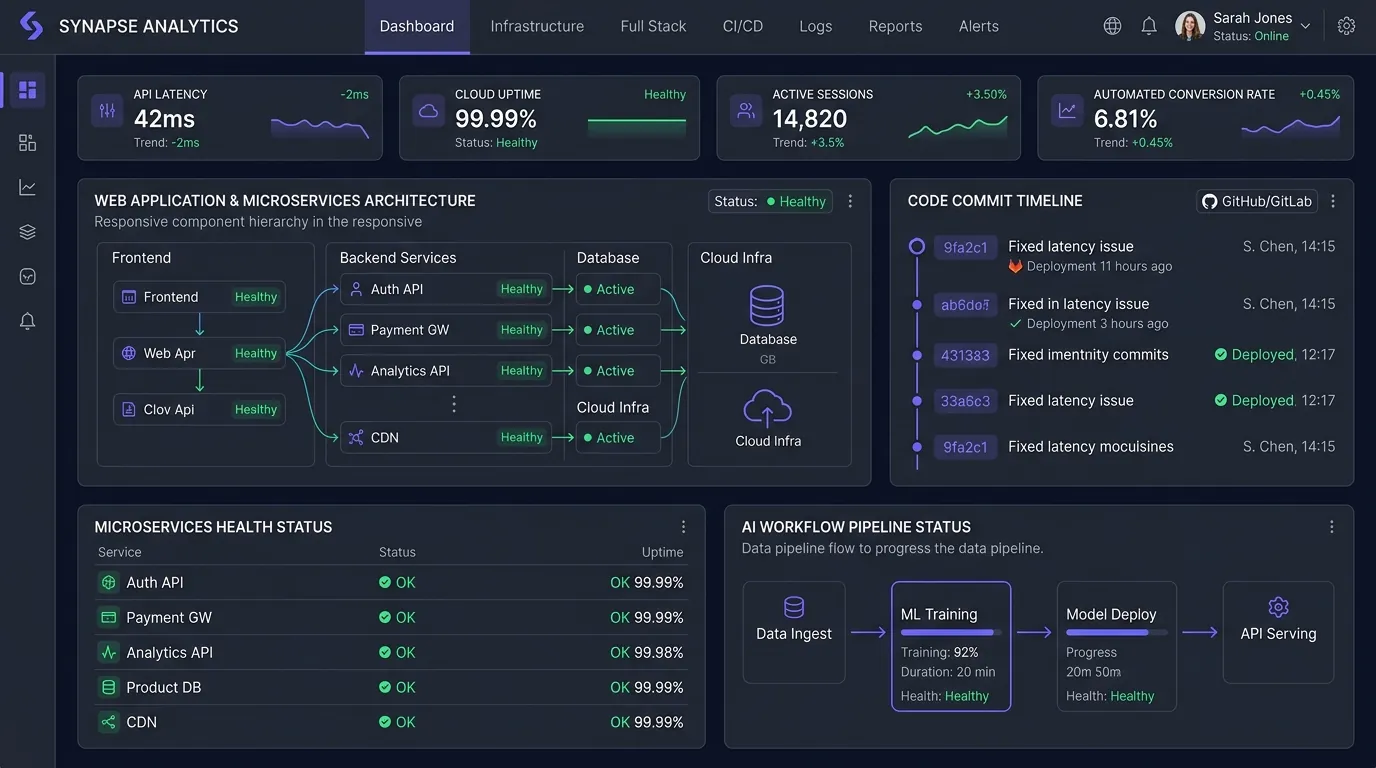Select the CDN backend service node

[x=446, y=437]
